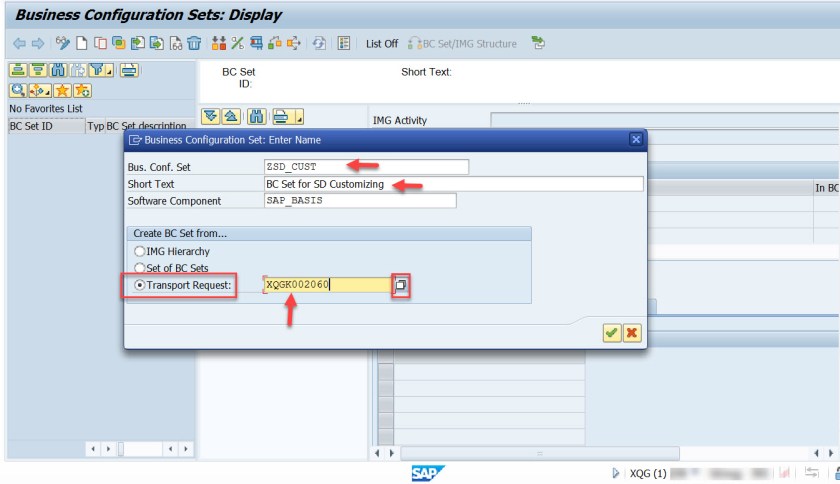The width and height of the screenshot is (840, 484).
Task: Cancel dialog with red X button
Action: (632, 333)
